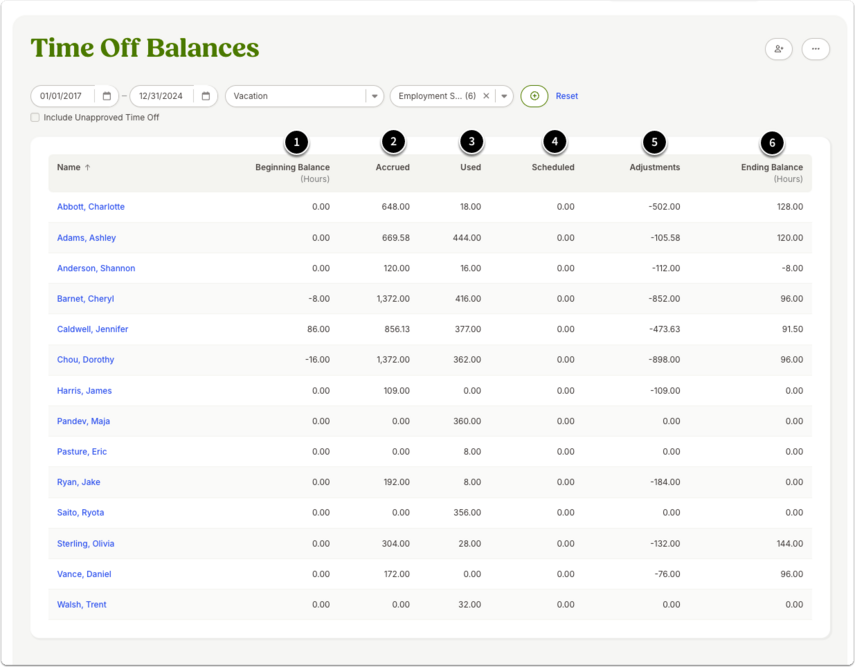This screenshot has height=667, width=855.
Task: Edit the 01/01/2017 start date field
Action: [61, 96]
